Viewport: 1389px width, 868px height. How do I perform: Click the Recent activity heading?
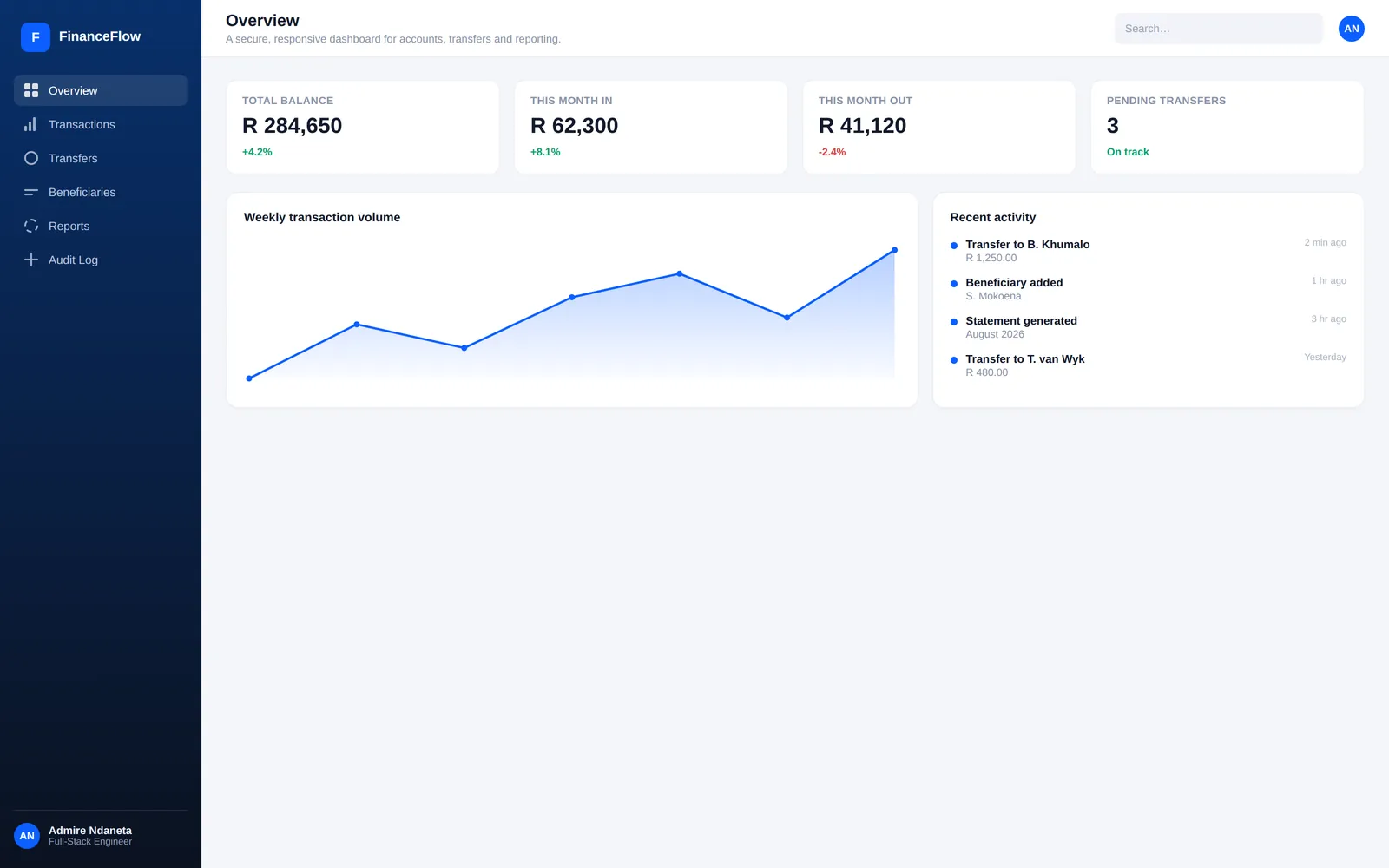[x=993, y=217]
